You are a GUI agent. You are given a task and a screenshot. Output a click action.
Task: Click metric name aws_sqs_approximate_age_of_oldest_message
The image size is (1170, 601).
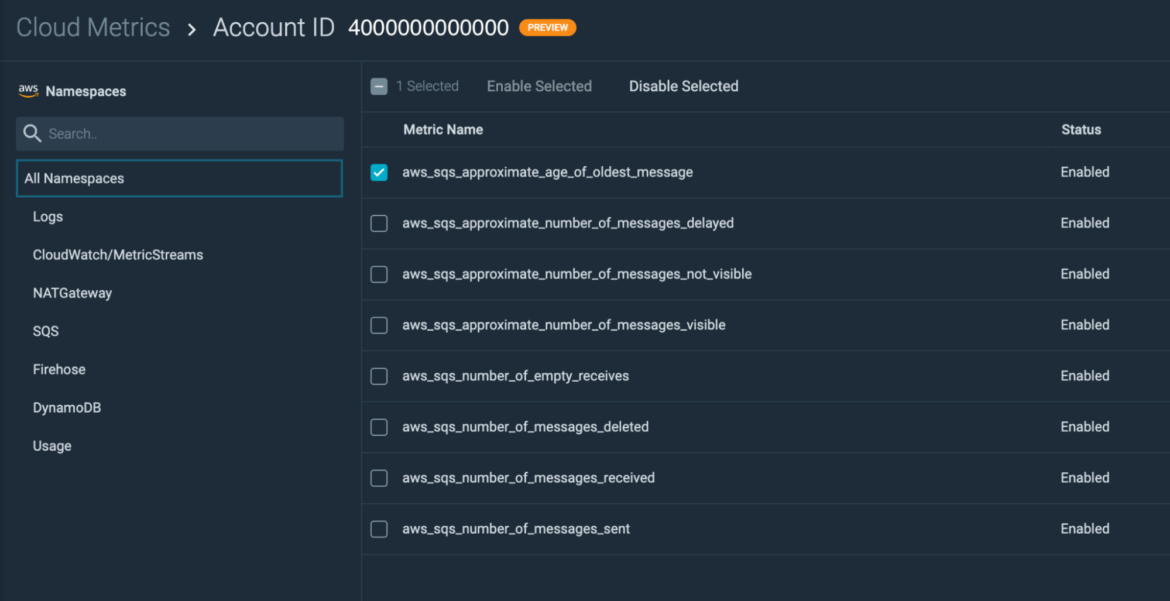pyautogui.click(x=548, y=172)
